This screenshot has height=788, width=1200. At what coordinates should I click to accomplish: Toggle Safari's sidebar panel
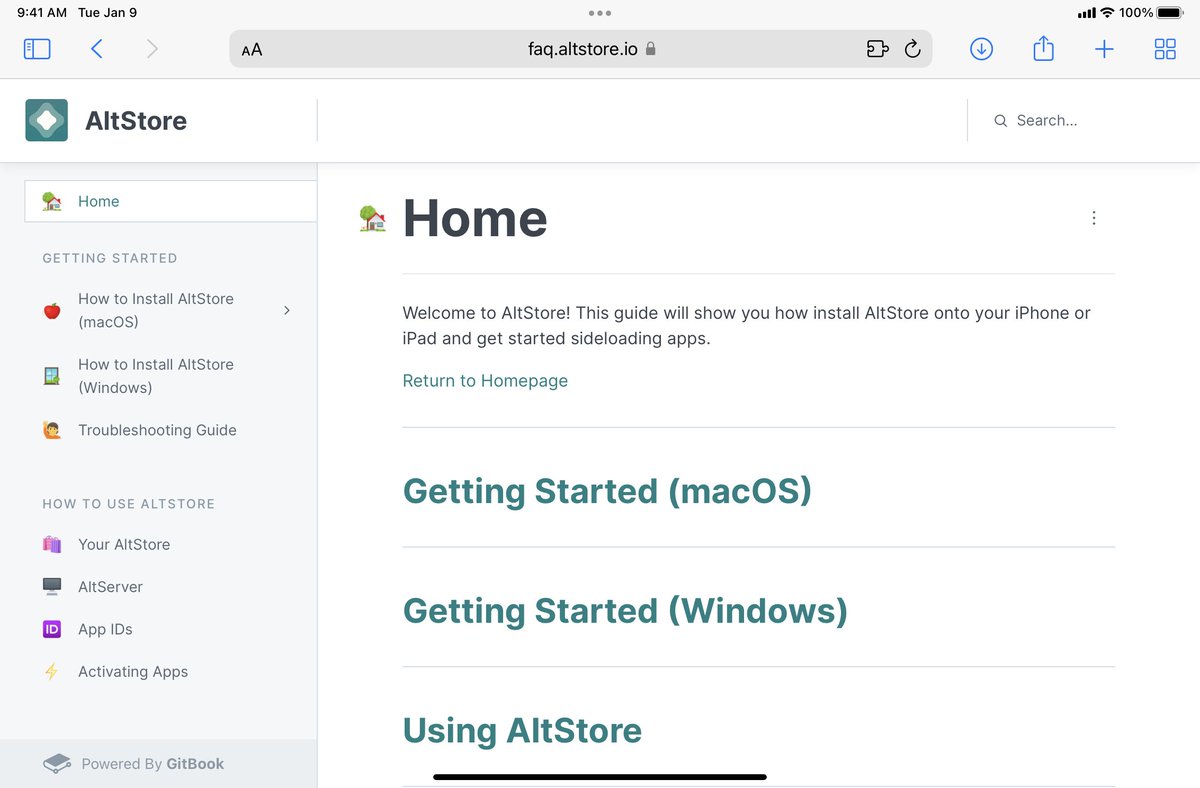click(x=37, y=48)
